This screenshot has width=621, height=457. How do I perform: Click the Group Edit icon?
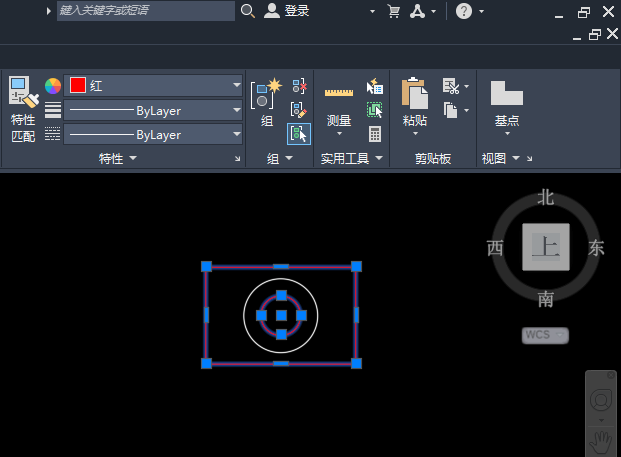(299, 110)
